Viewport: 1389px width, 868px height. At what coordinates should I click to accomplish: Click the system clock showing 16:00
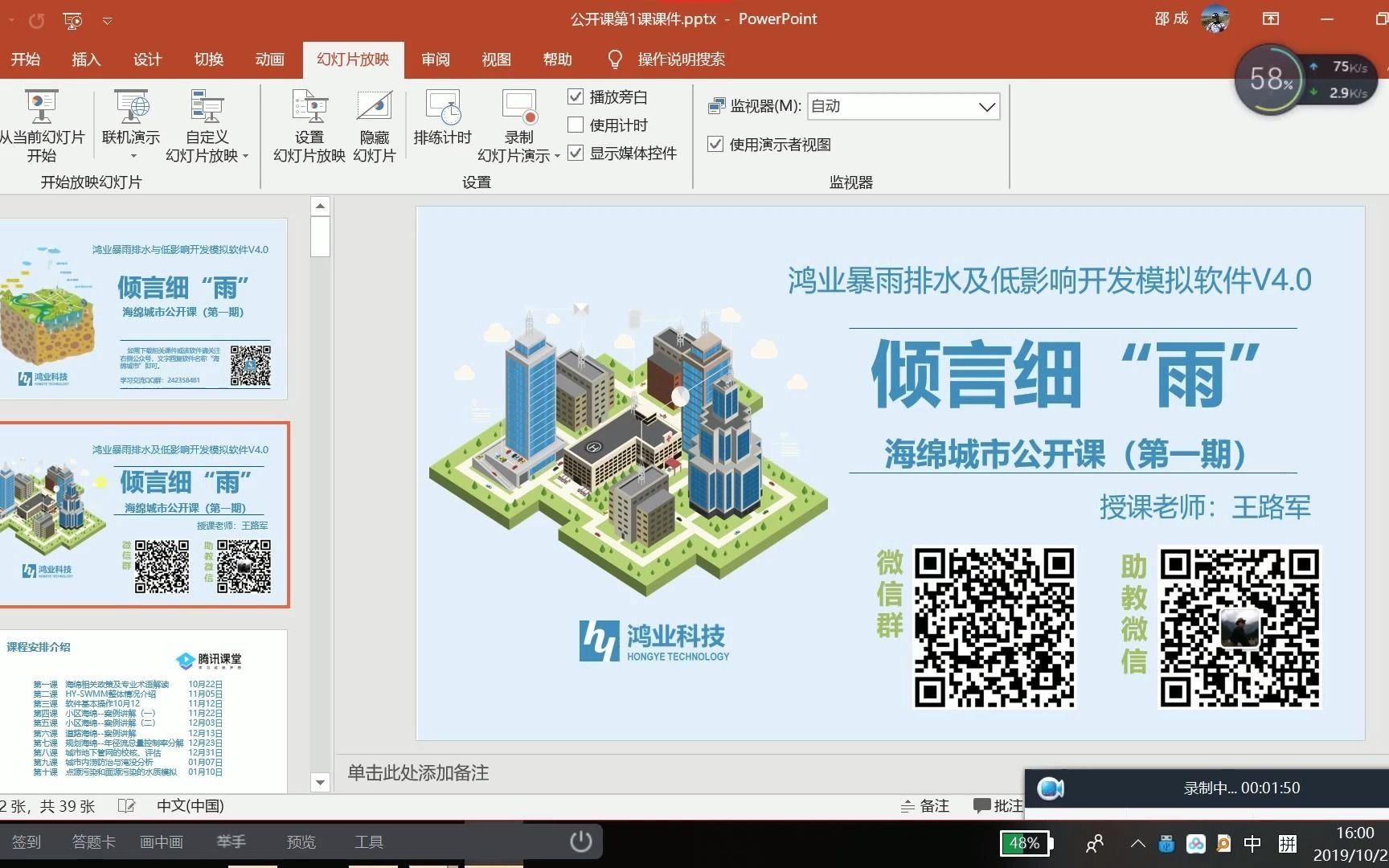tap(1355, 833)
